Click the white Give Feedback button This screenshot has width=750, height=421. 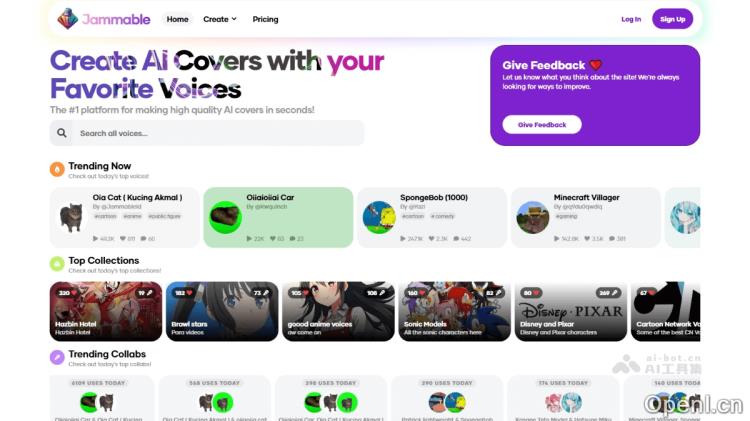click(542, 124)
